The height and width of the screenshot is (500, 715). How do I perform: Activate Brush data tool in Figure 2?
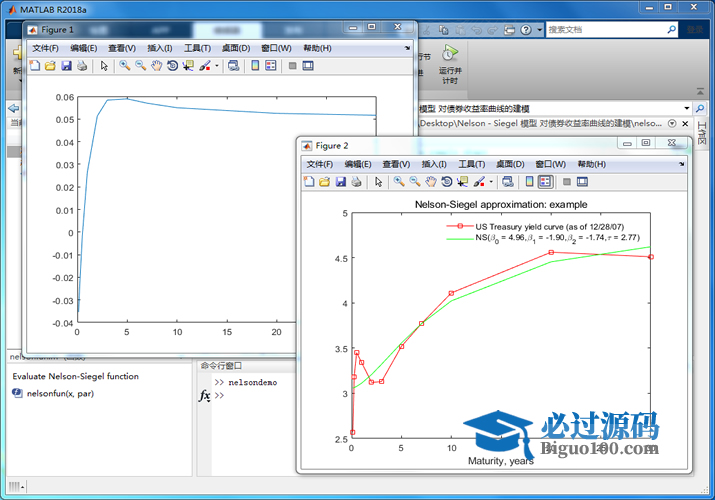pyautogui.click(x=479, y=182)
